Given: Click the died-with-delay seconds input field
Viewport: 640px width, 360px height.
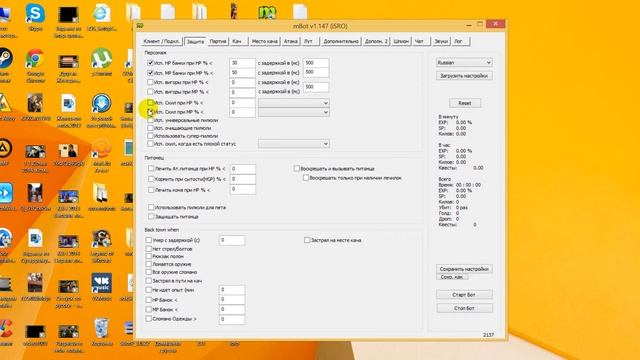Looking at the screenshot, I should click(x=232, y=240).
